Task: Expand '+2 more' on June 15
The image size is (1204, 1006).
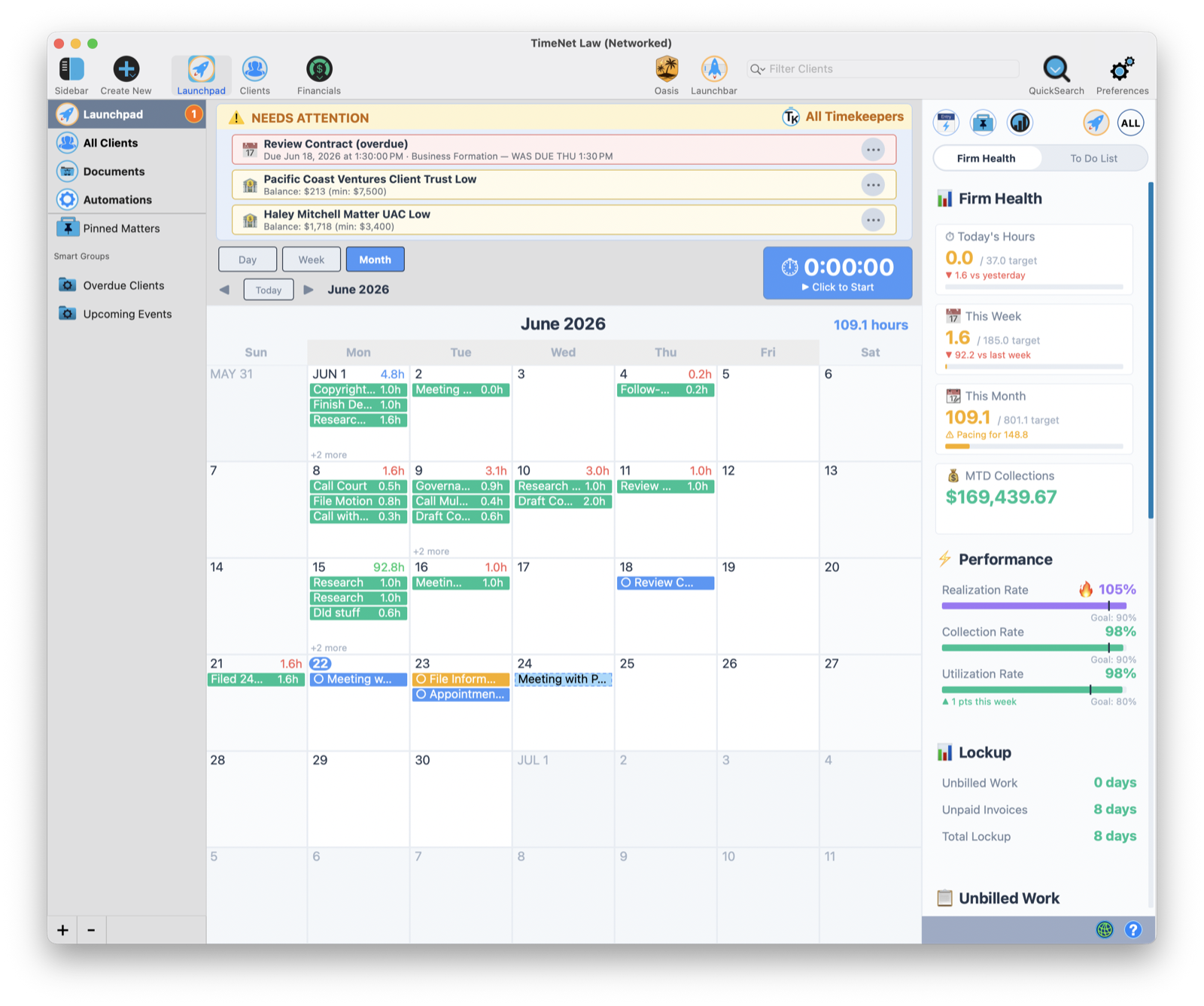Action: tap(329, 648)
